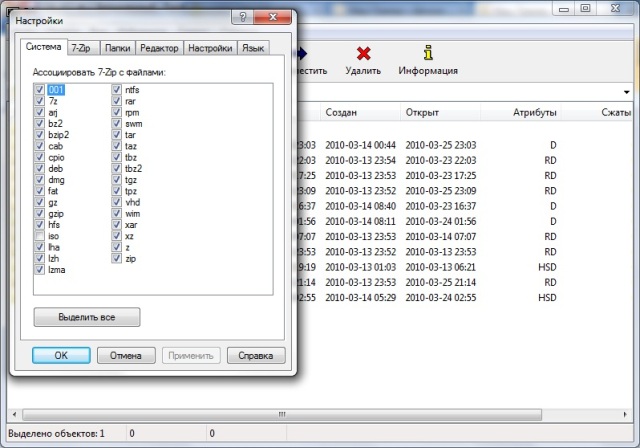
Task: Toggle the bzip2 checkbox
Action: [40, 134]
